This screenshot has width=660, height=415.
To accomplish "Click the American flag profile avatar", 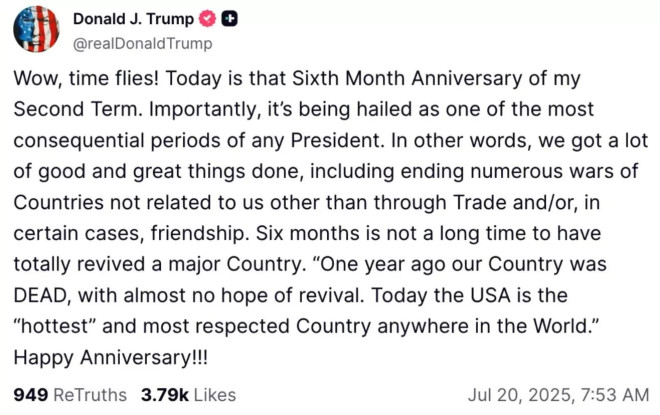I will click(35, 28).
